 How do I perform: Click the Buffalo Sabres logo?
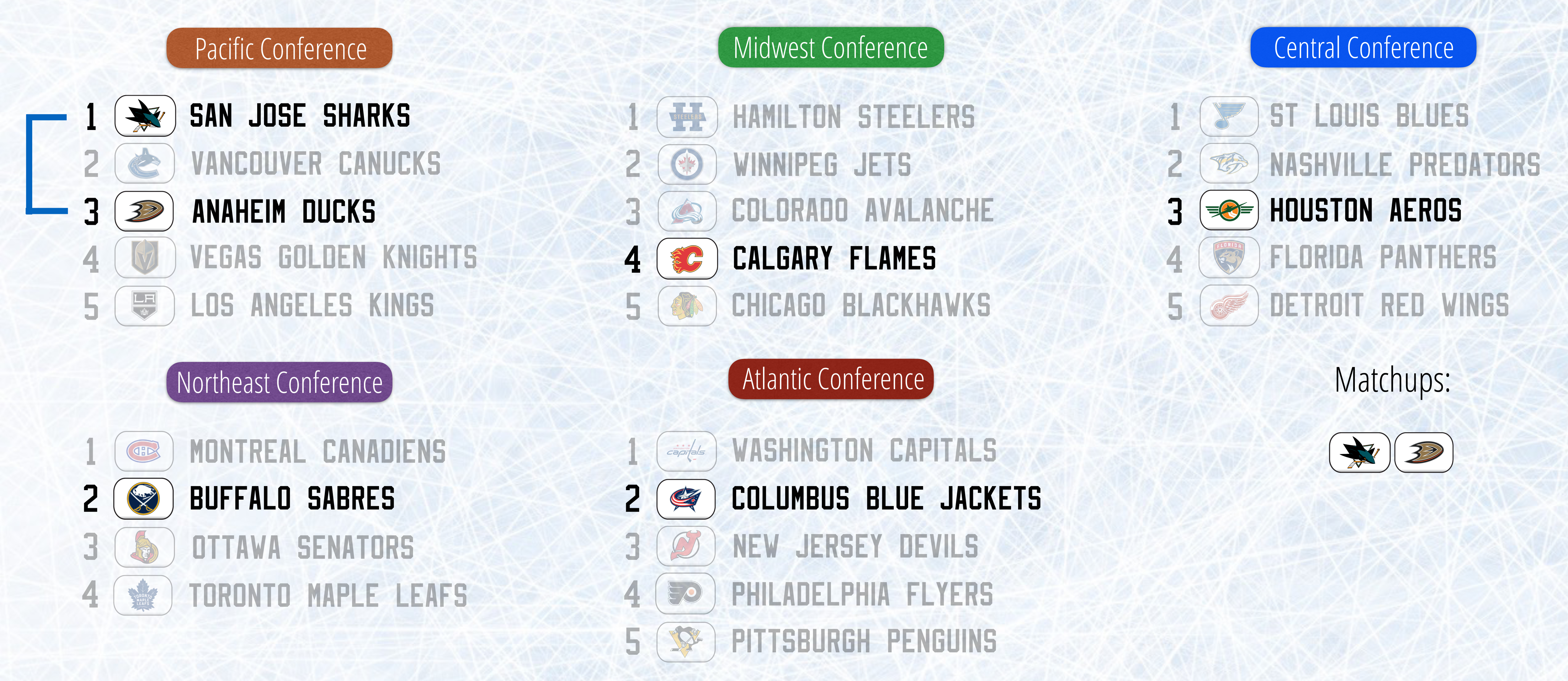[144, 498]
